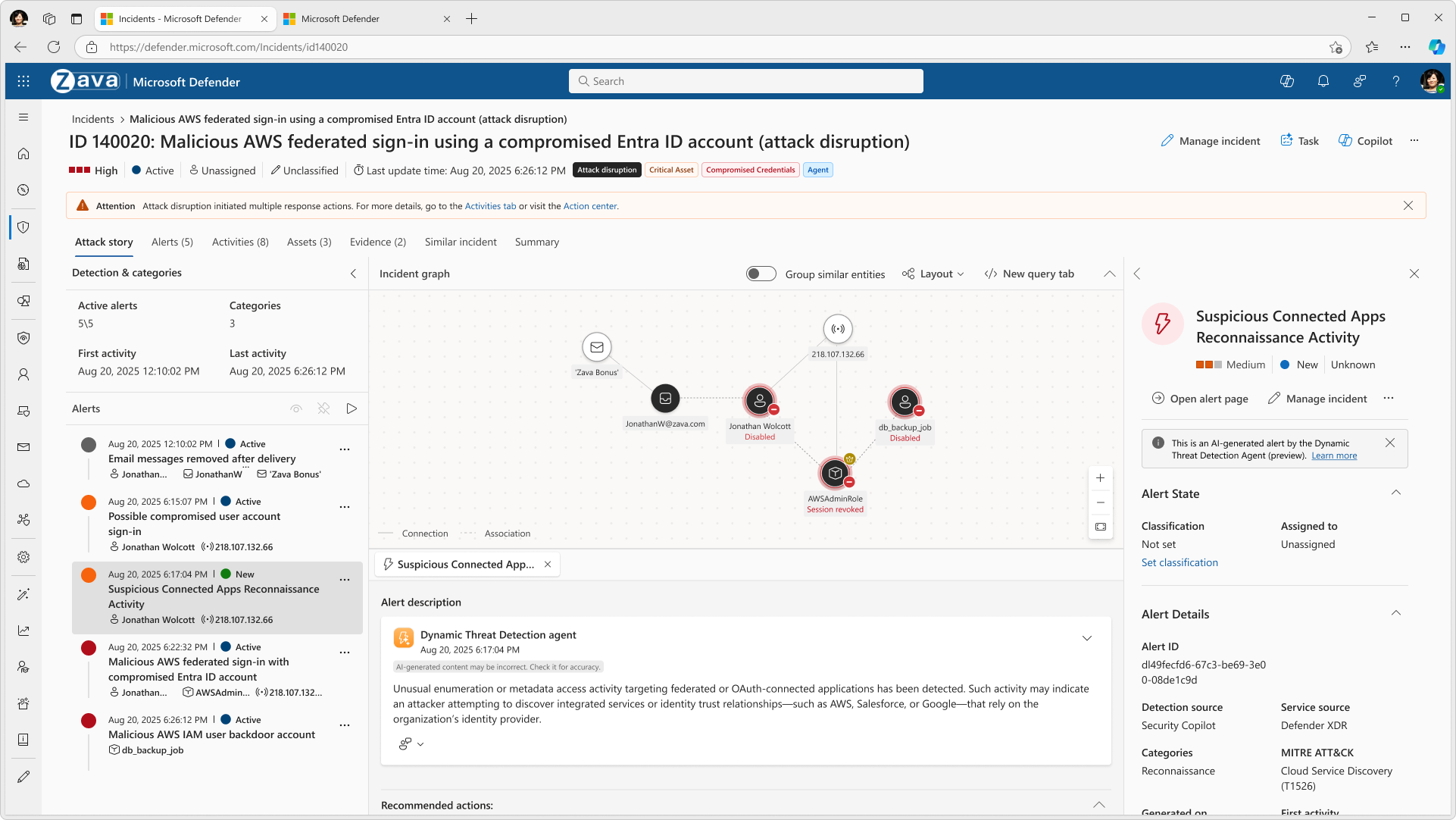Fit the incident graph to screen

[x=1100, y=527]
